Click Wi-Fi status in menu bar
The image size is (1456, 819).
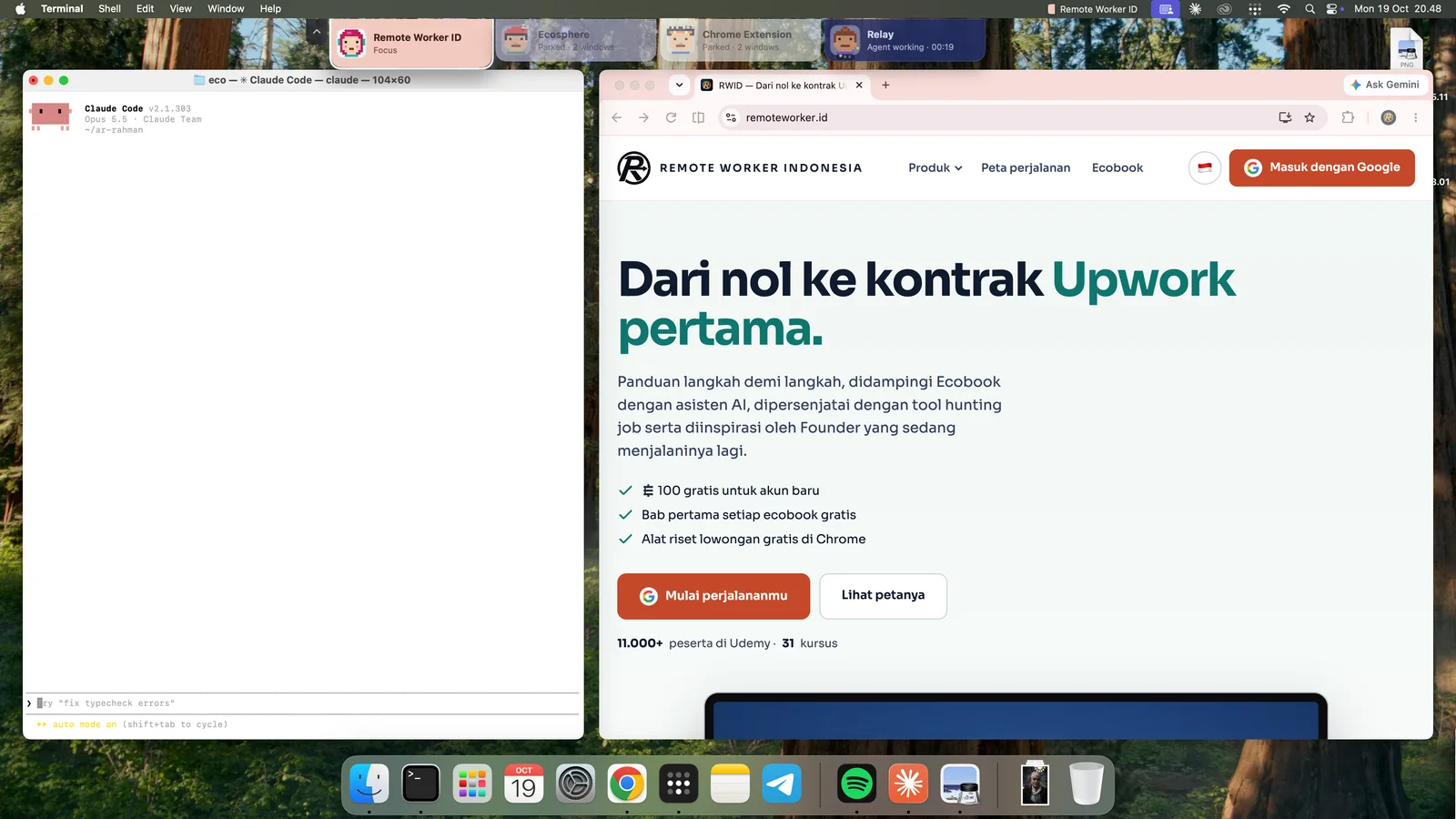(1283, 9)
